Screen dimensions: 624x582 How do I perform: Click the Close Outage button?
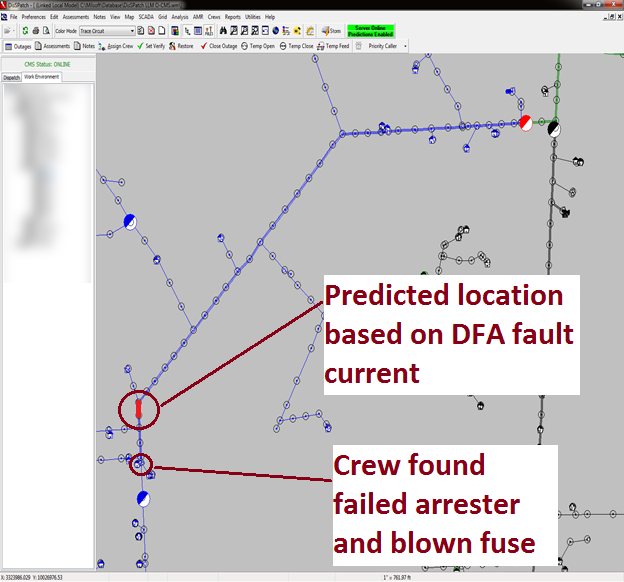[219, 46]
